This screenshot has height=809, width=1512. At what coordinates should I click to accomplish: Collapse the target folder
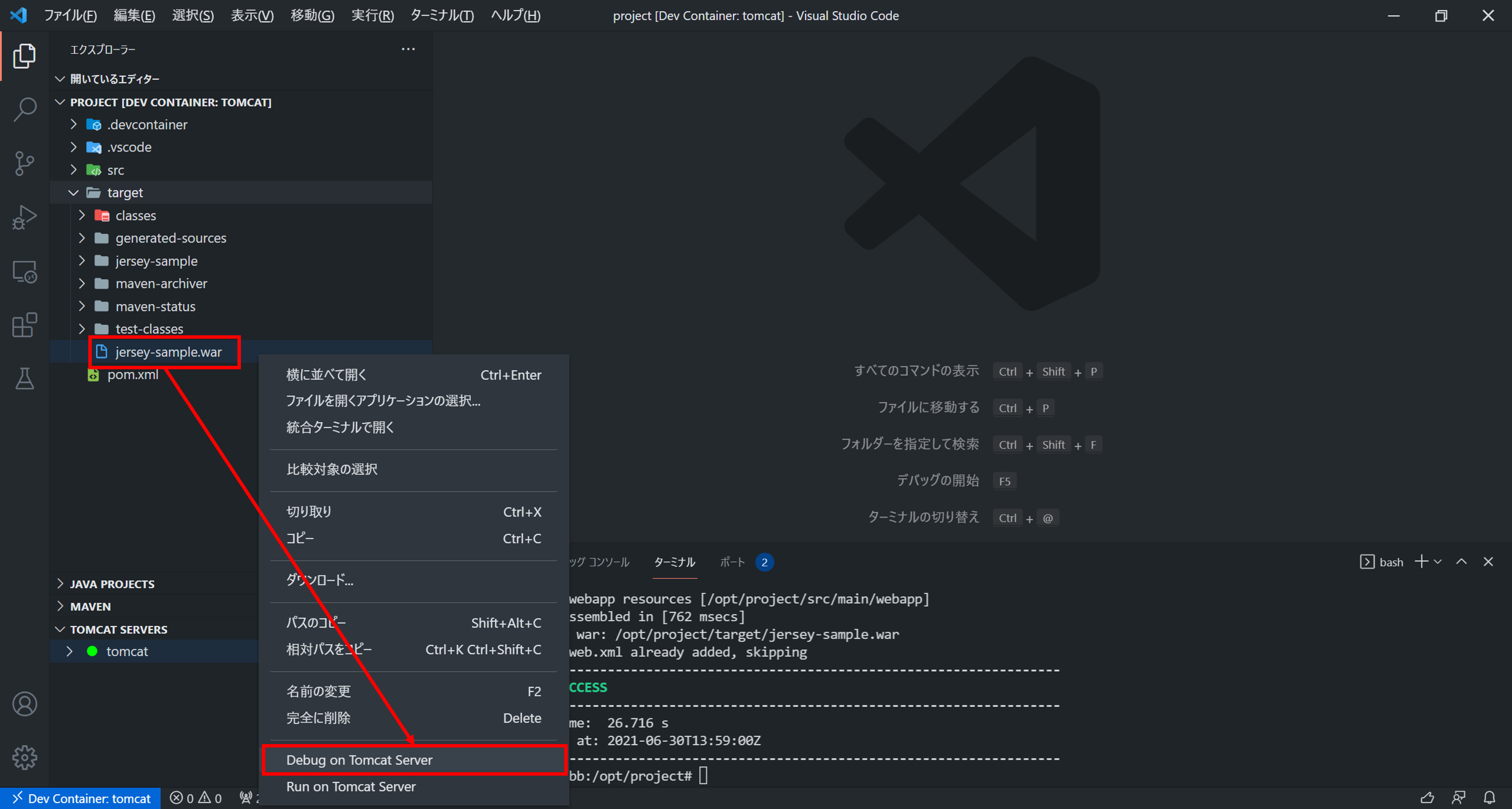tap(74, 192)
